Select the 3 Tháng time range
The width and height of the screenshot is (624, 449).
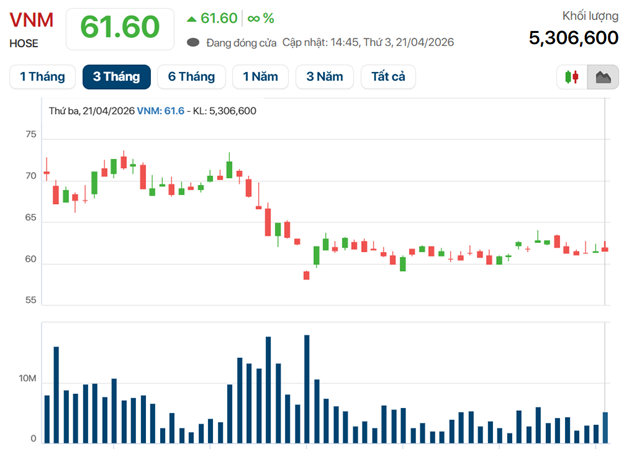click(x=116, y=77)
